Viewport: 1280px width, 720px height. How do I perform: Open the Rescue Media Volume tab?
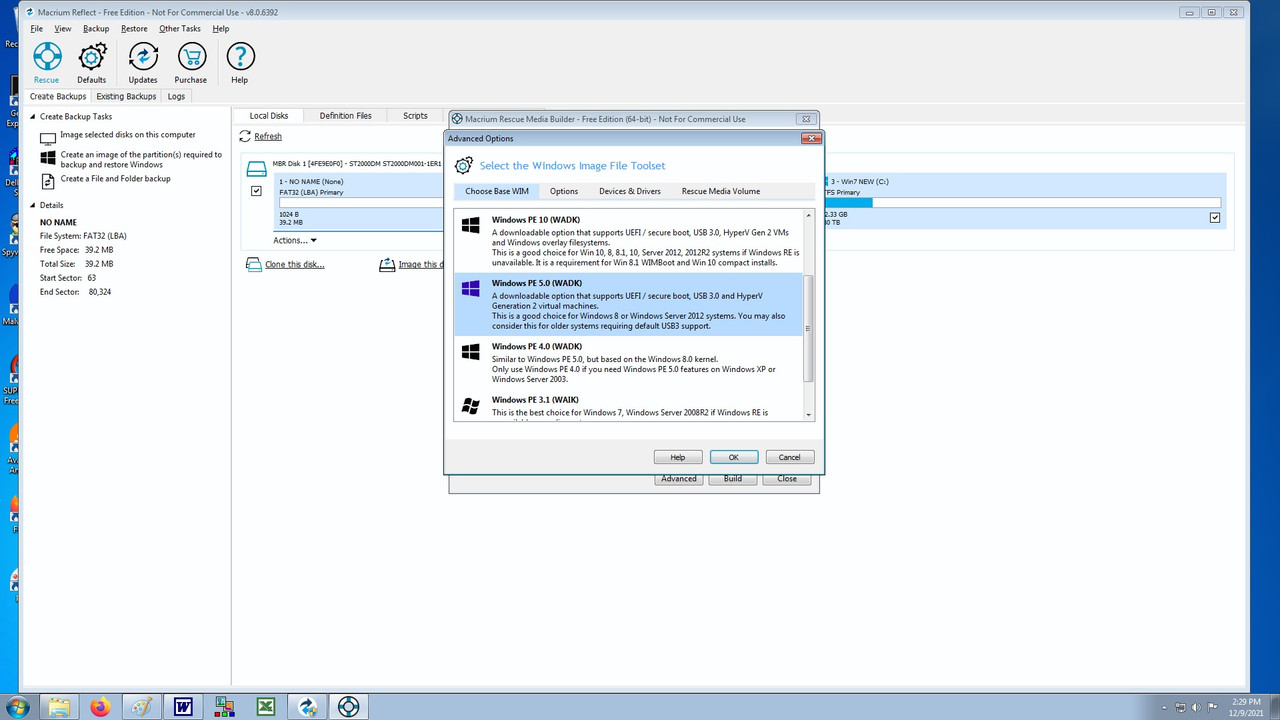[721, 191]
